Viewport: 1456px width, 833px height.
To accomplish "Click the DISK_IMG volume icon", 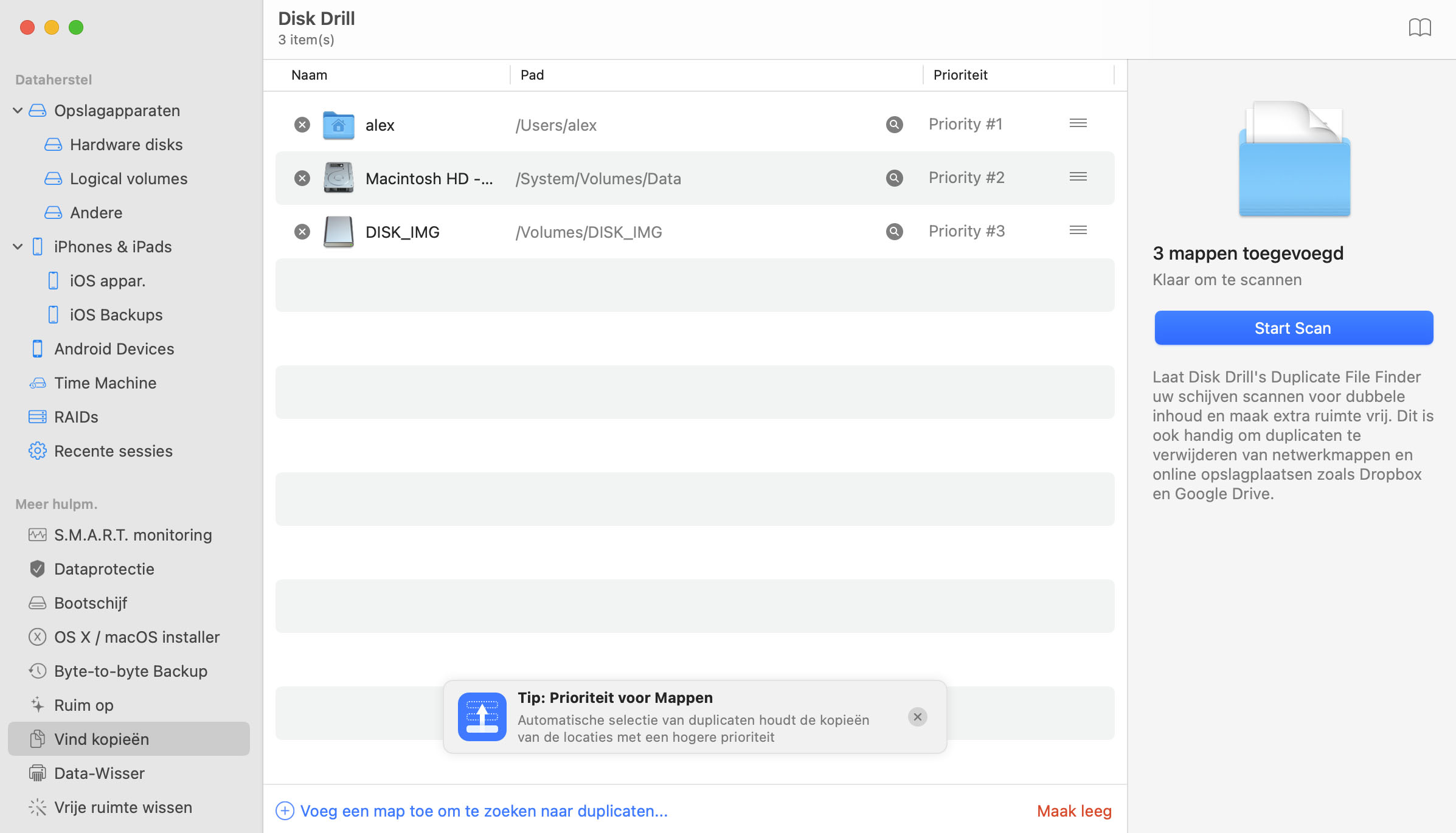I will coord(339,232).
